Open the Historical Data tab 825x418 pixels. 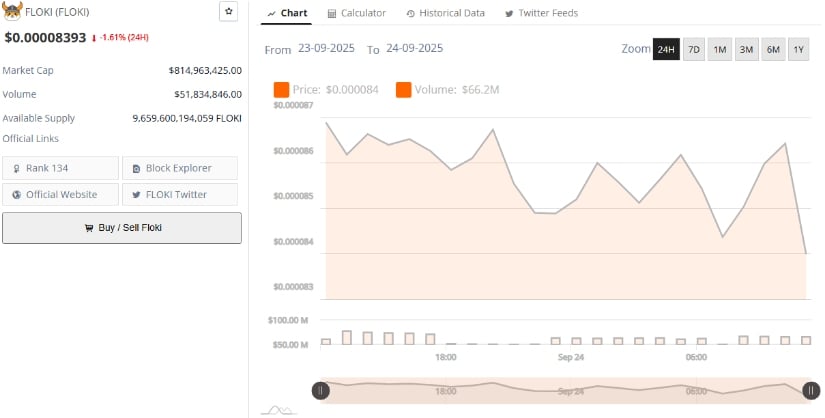(x=446, y=13)
